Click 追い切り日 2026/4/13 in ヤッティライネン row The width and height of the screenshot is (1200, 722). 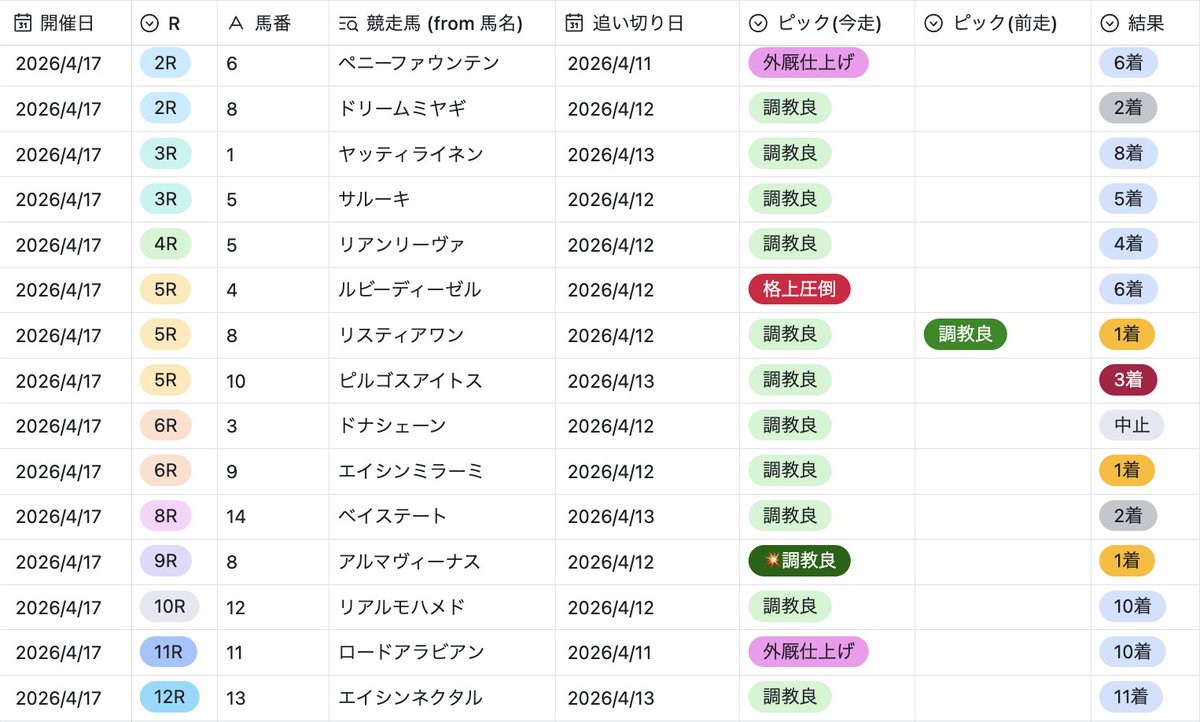(x=610, y=154)
